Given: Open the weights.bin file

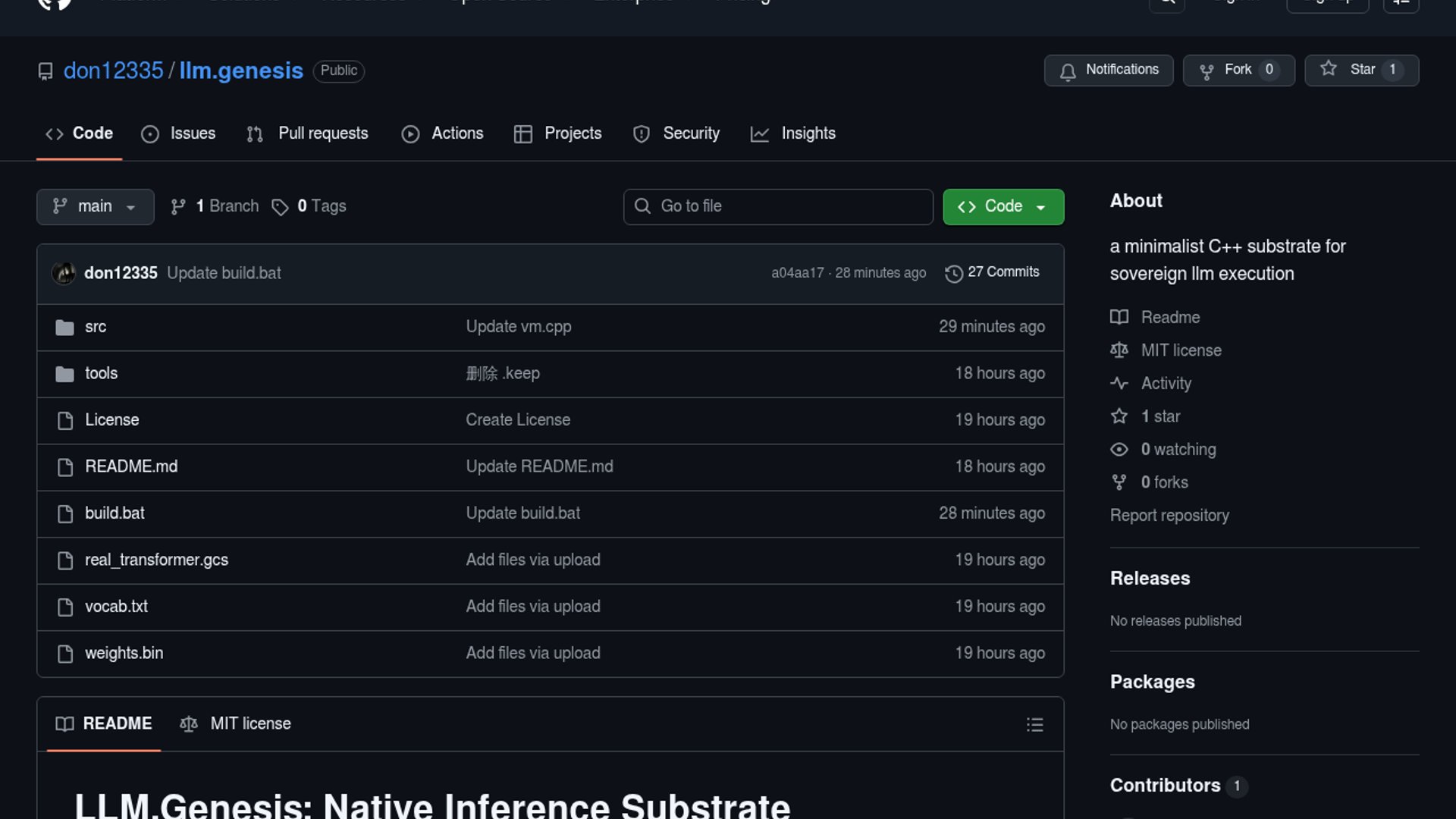Looking at the screenshot, I should [124, 653].
